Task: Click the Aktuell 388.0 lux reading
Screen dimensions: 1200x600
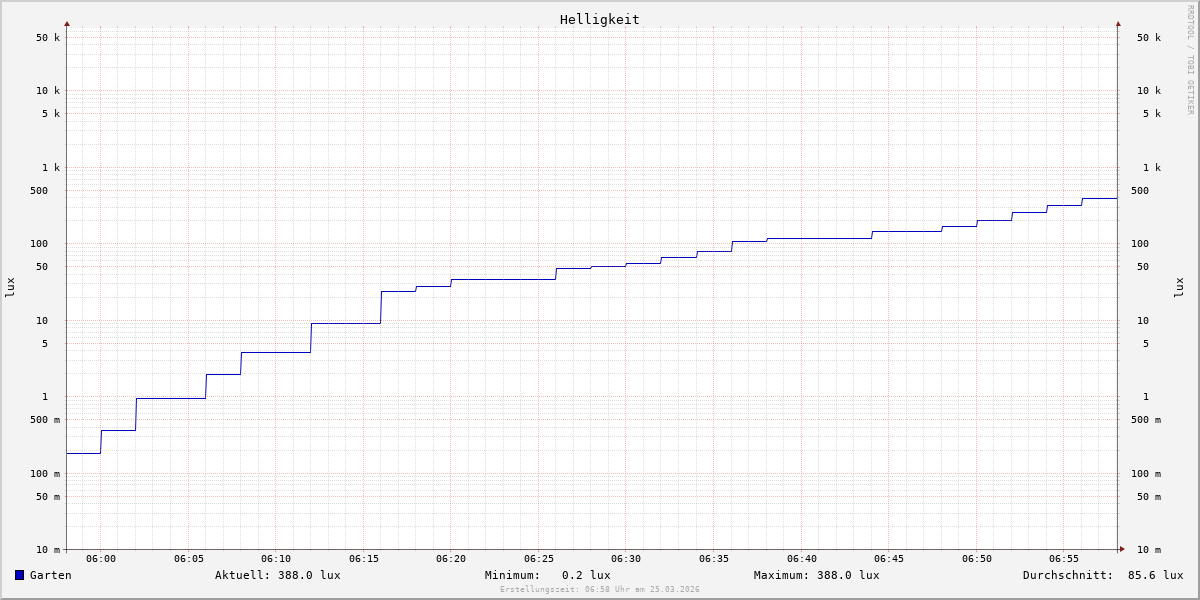Action: point(277,575)
